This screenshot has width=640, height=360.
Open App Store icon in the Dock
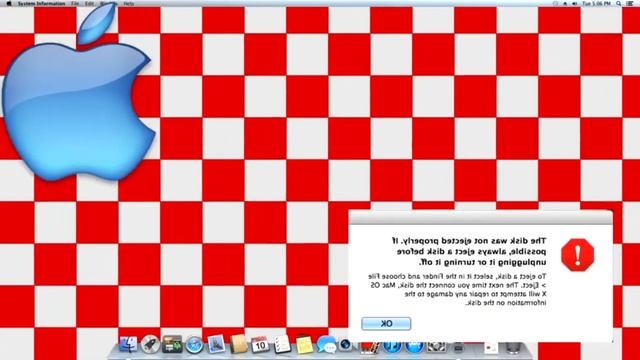click(x=414, y=347)
